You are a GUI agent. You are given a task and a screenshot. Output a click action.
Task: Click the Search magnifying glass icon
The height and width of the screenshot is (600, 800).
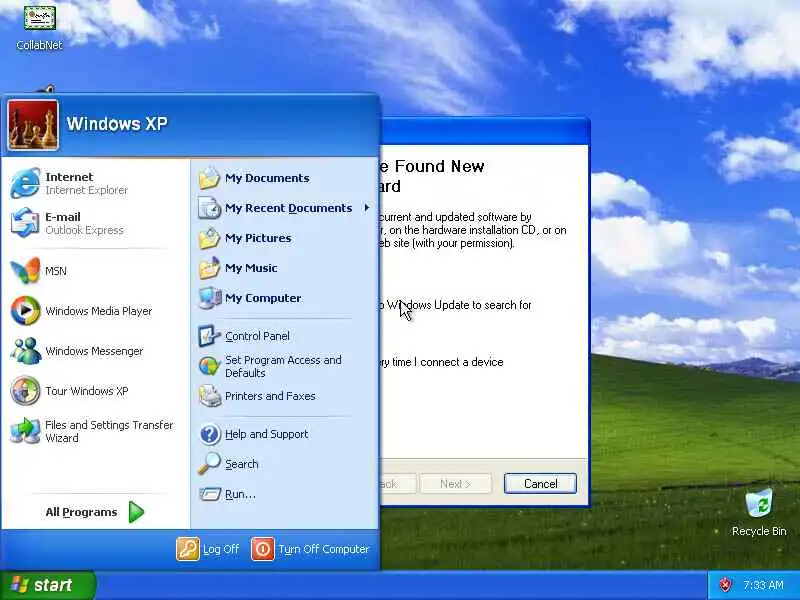click(209, 464)
